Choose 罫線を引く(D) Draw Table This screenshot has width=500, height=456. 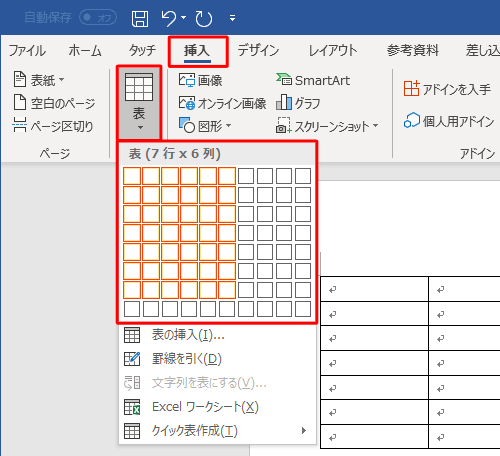click(x=217, y=359)
